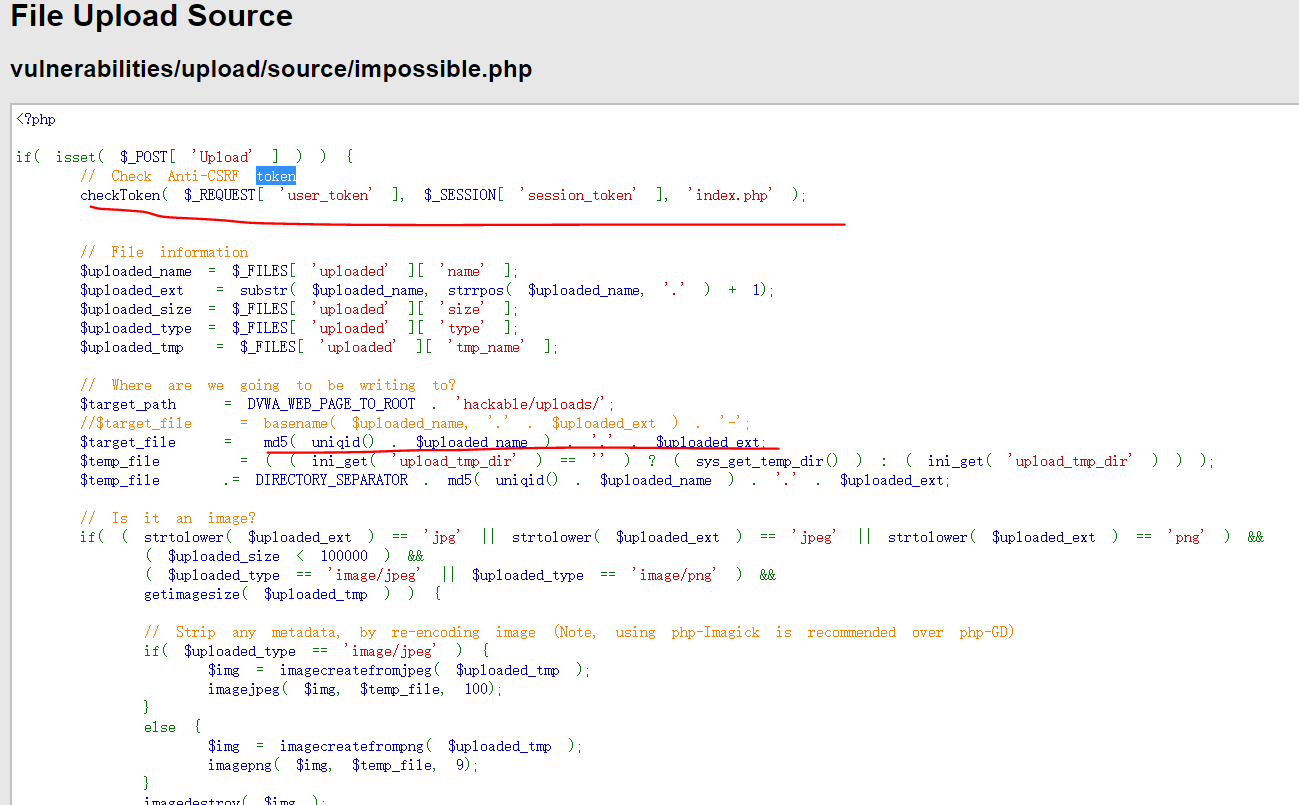Click the 'else' keyword
This screenshot has width=1299, height=805.
click(160, 727)
